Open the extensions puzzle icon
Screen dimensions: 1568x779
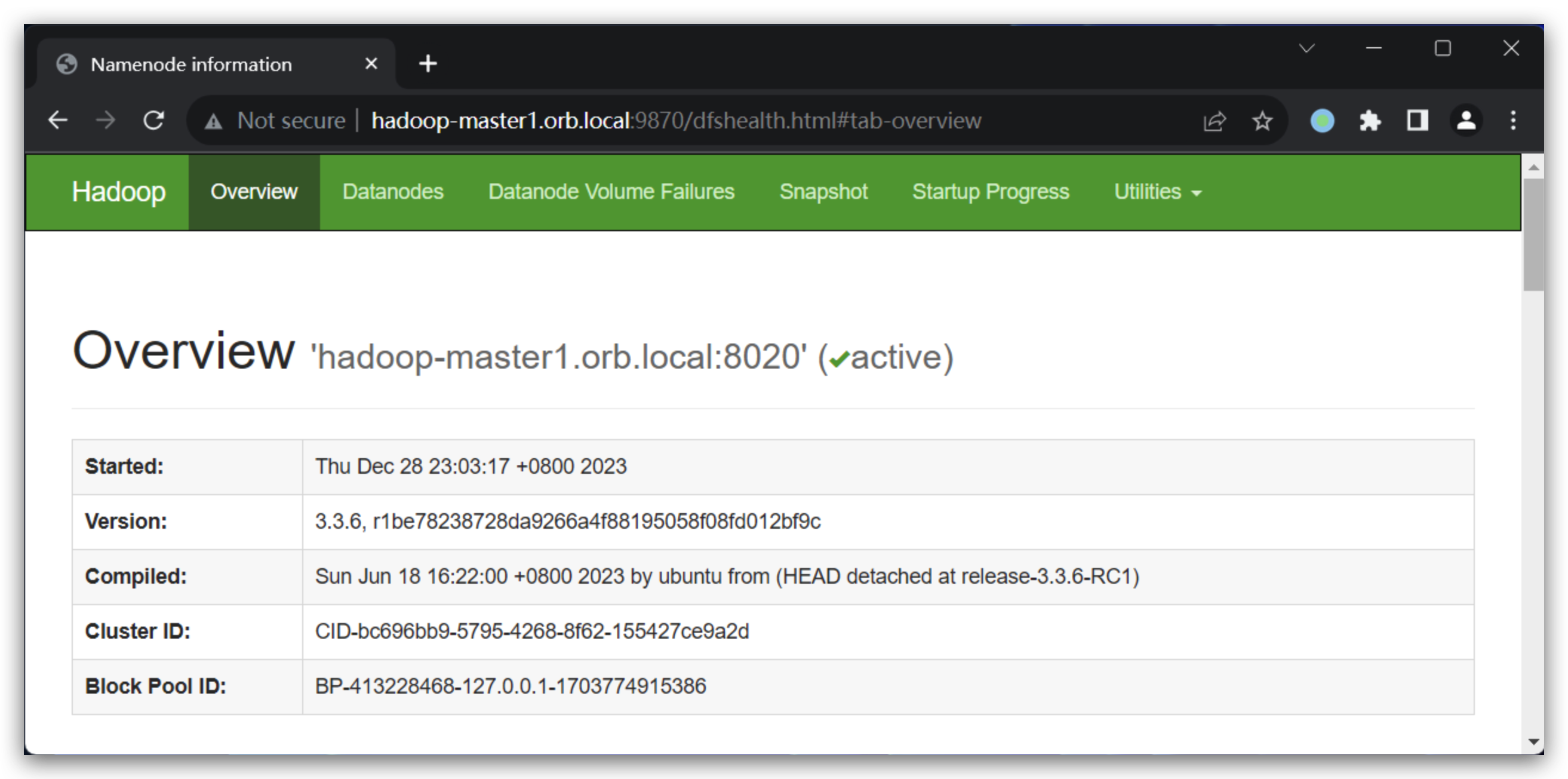click(x=1370, y=121)
